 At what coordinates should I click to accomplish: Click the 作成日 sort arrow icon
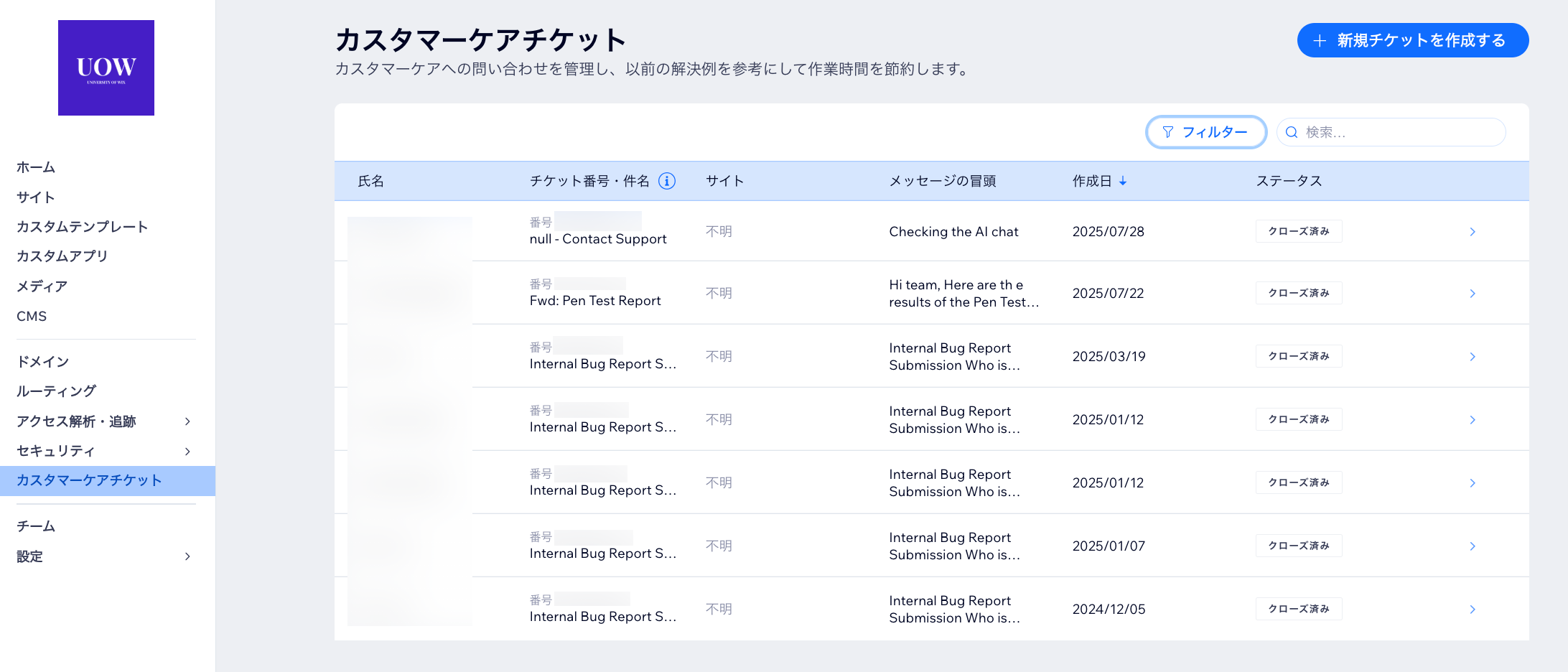click(x=1123, y=181)
